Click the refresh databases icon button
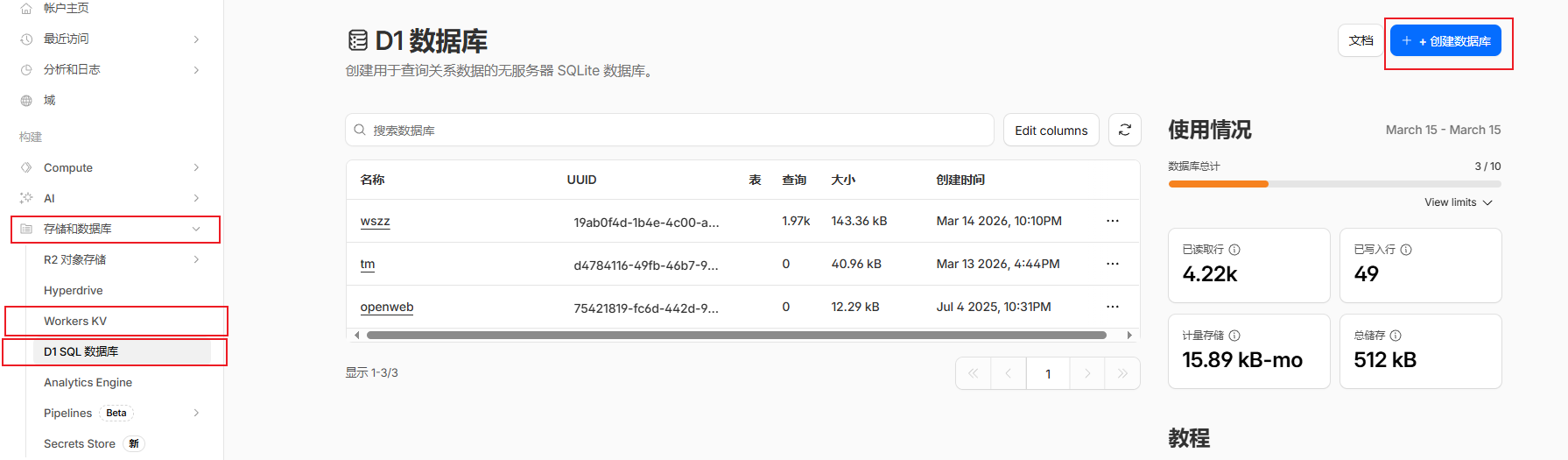1568x460 pixels. [x=1125, y=130]
